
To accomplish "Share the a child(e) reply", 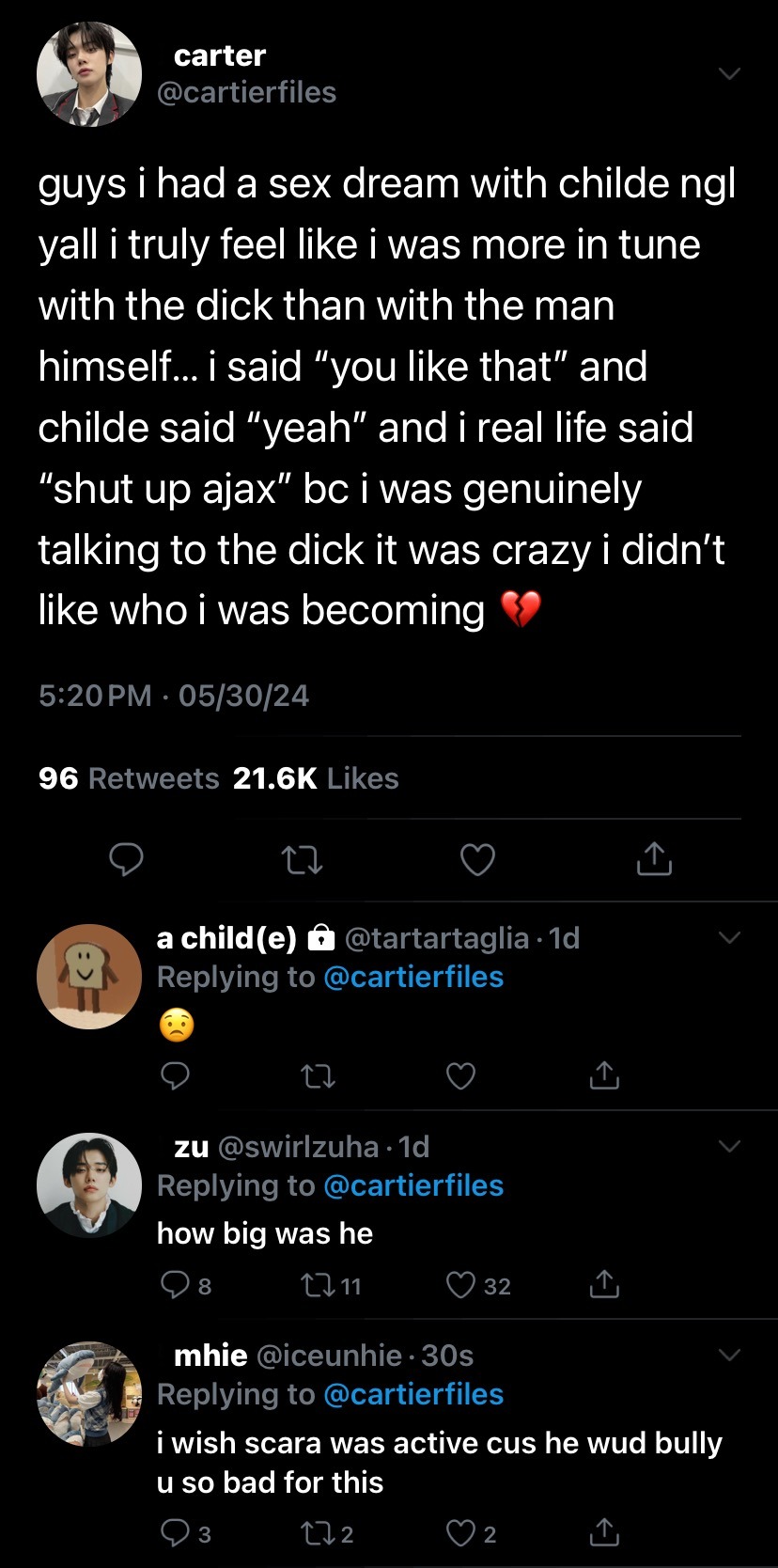I will point(605,1075).
